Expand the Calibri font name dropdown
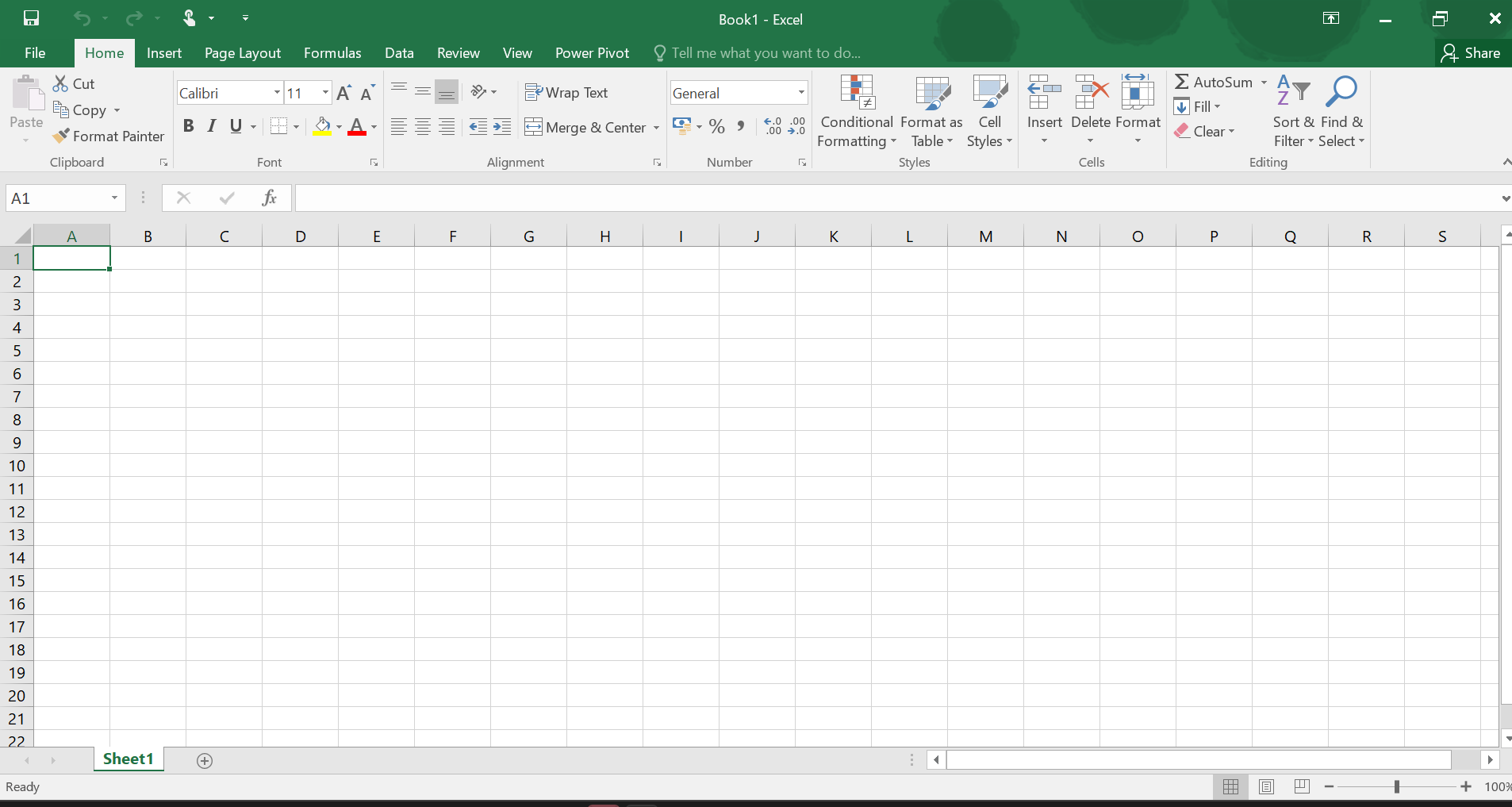 277,93
